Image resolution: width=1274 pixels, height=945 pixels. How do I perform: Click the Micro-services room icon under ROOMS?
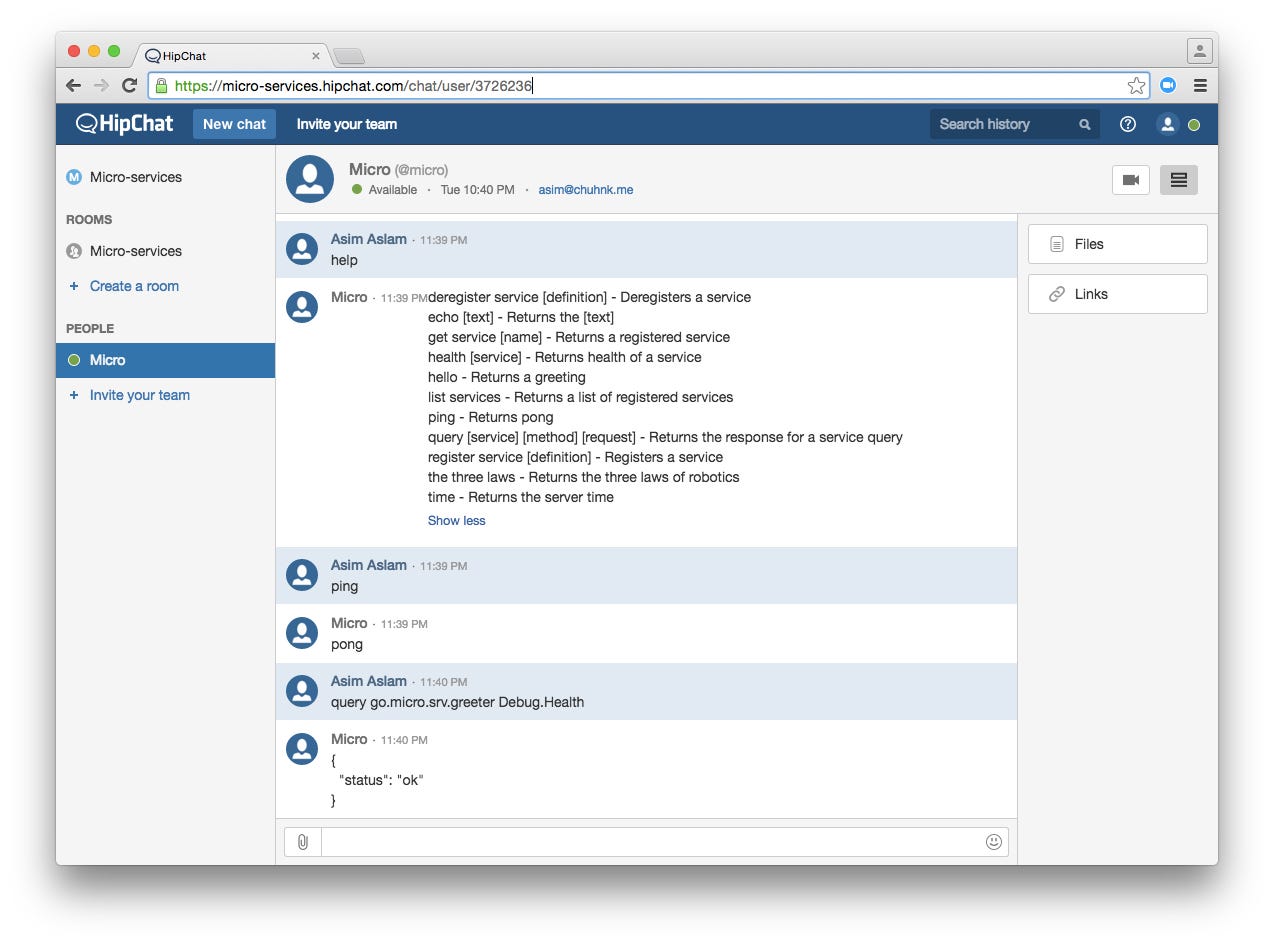click(74, 251)
